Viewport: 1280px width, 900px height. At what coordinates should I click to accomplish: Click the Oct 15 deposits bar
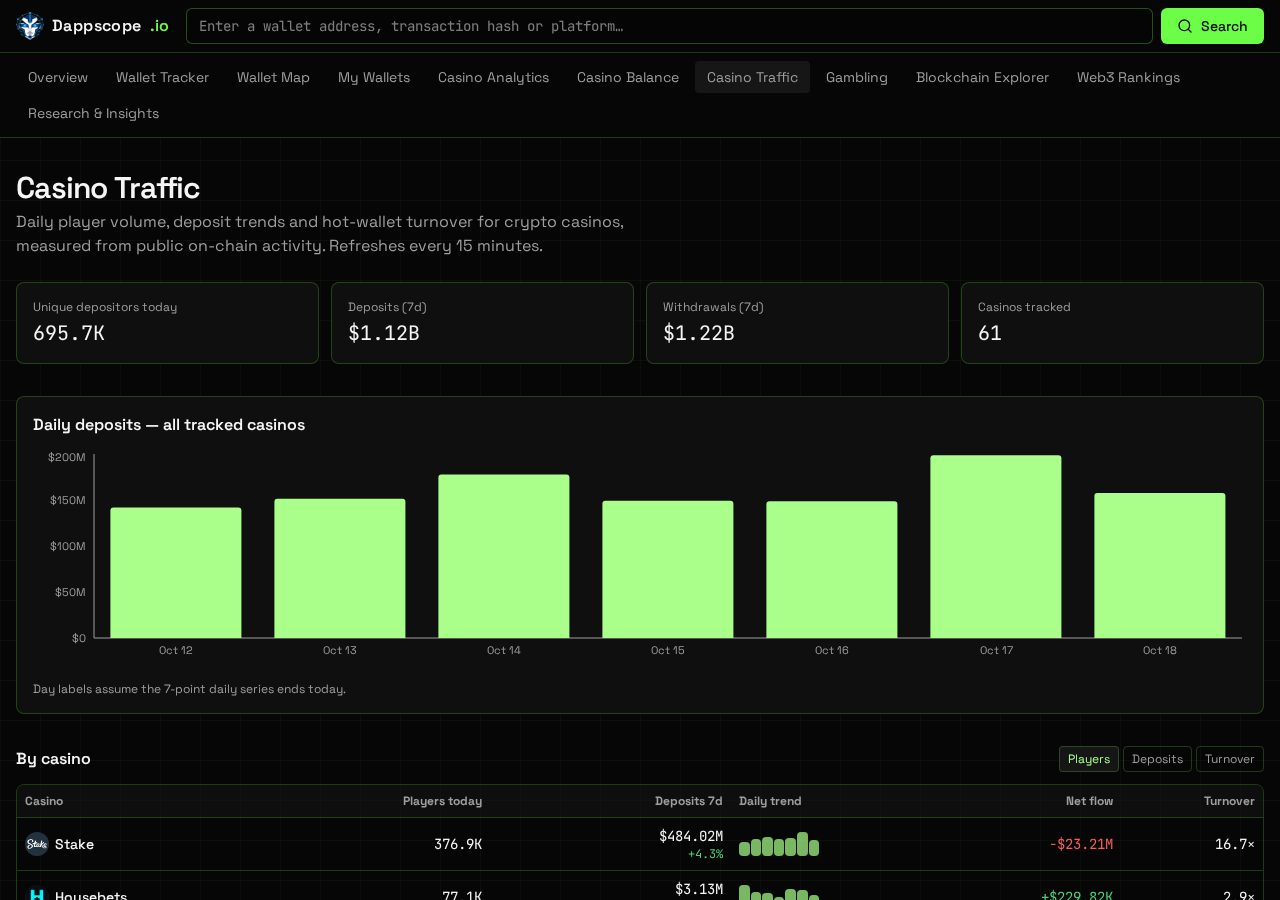coord(668,569)
